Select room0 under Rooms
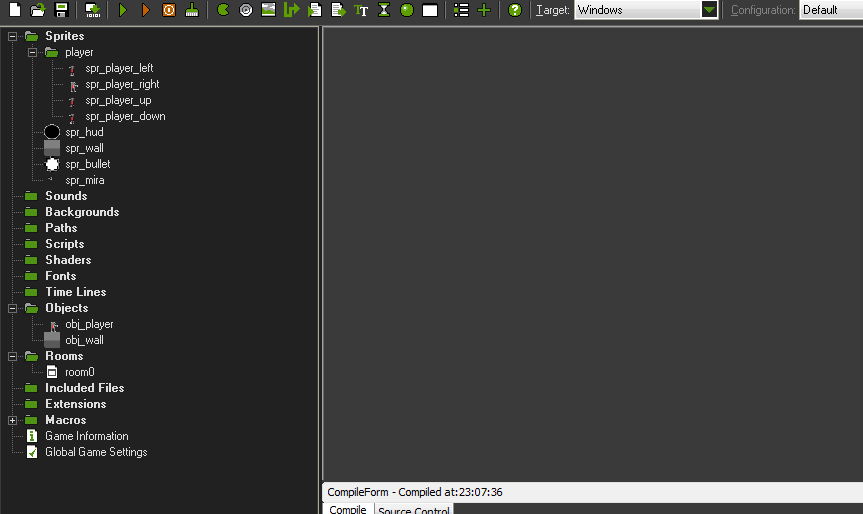Screen dimensions: 863x514 coord(80,373)
